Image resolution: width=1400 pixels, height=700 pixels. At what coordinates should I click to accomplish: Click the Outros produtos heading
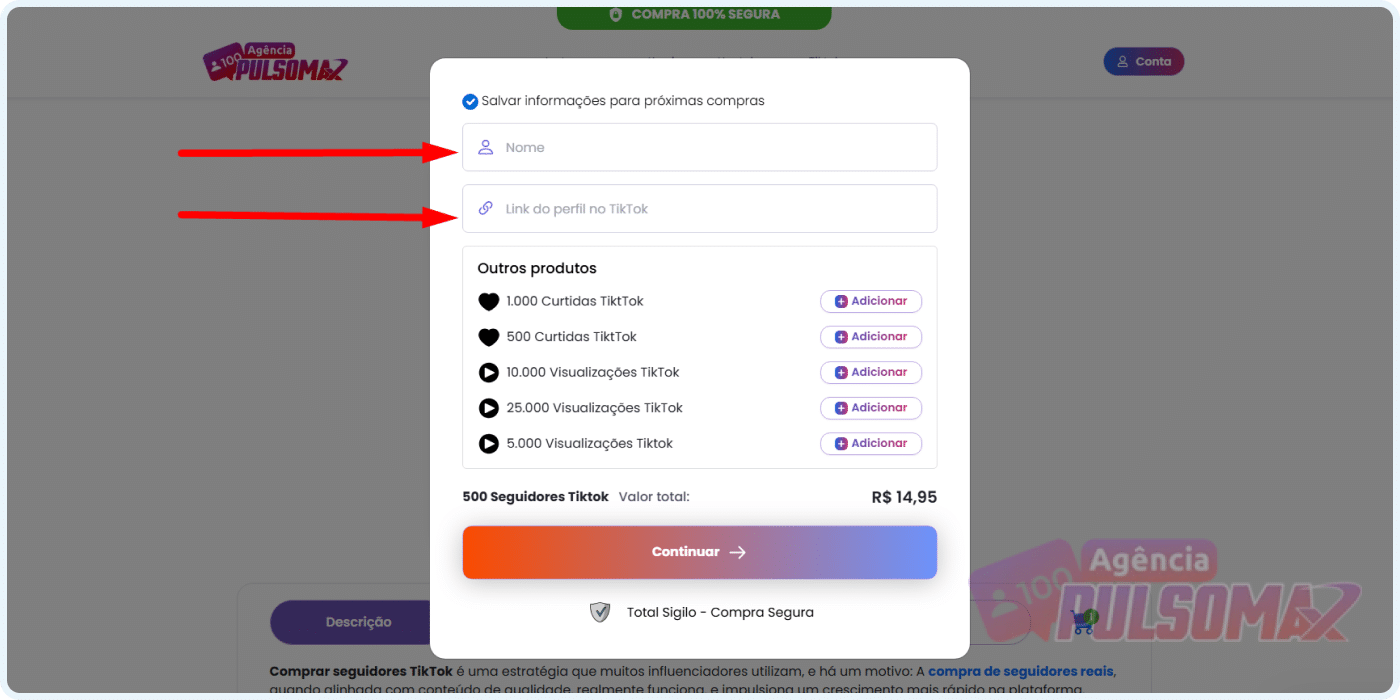click(537, 268)
